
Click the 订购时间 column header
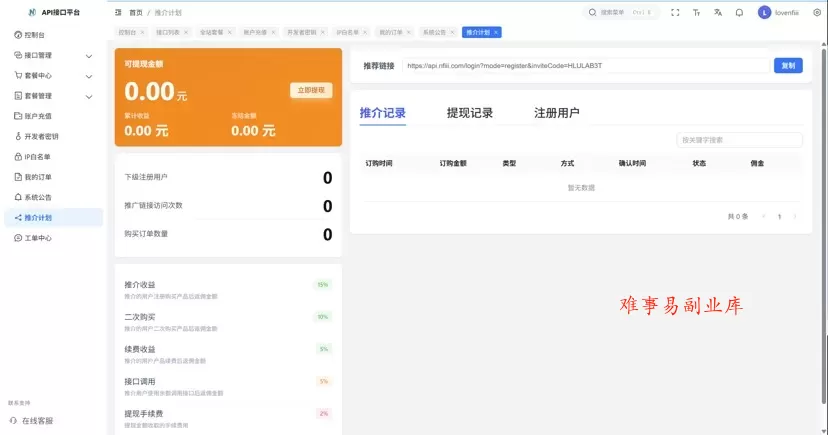379,163
